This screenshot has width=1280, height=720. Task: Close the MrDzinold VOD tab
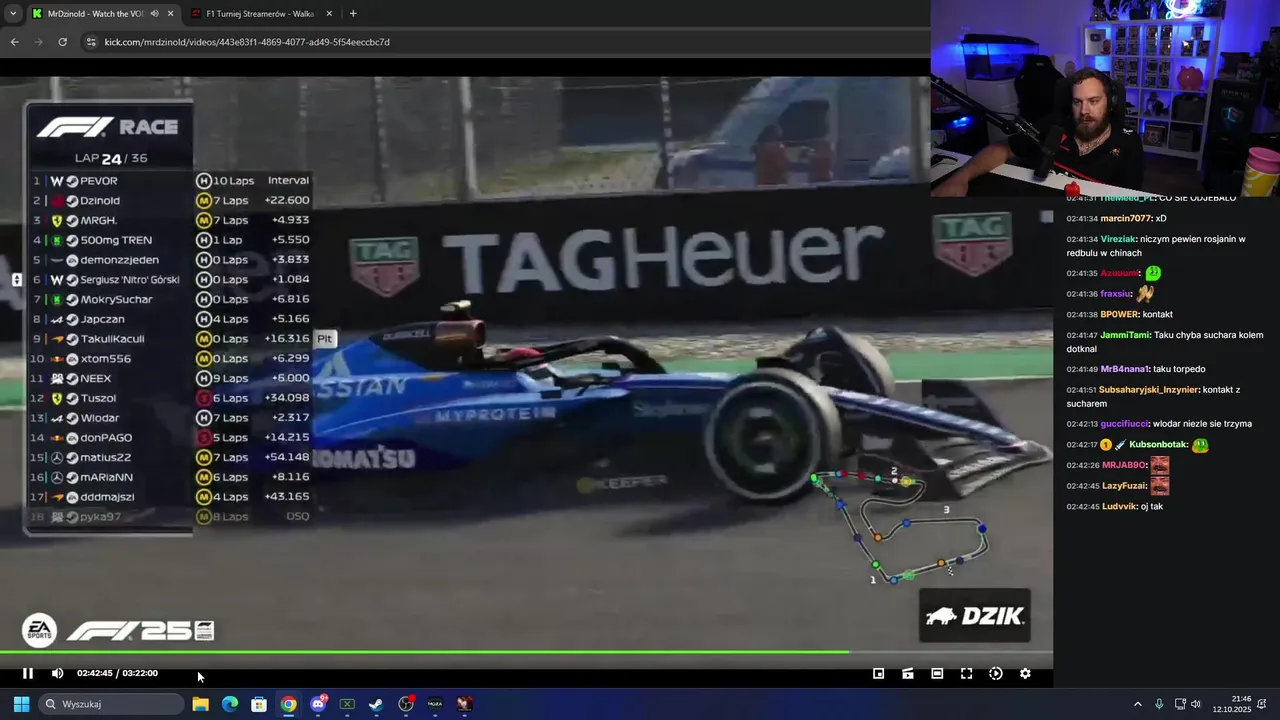coord(170,14)
